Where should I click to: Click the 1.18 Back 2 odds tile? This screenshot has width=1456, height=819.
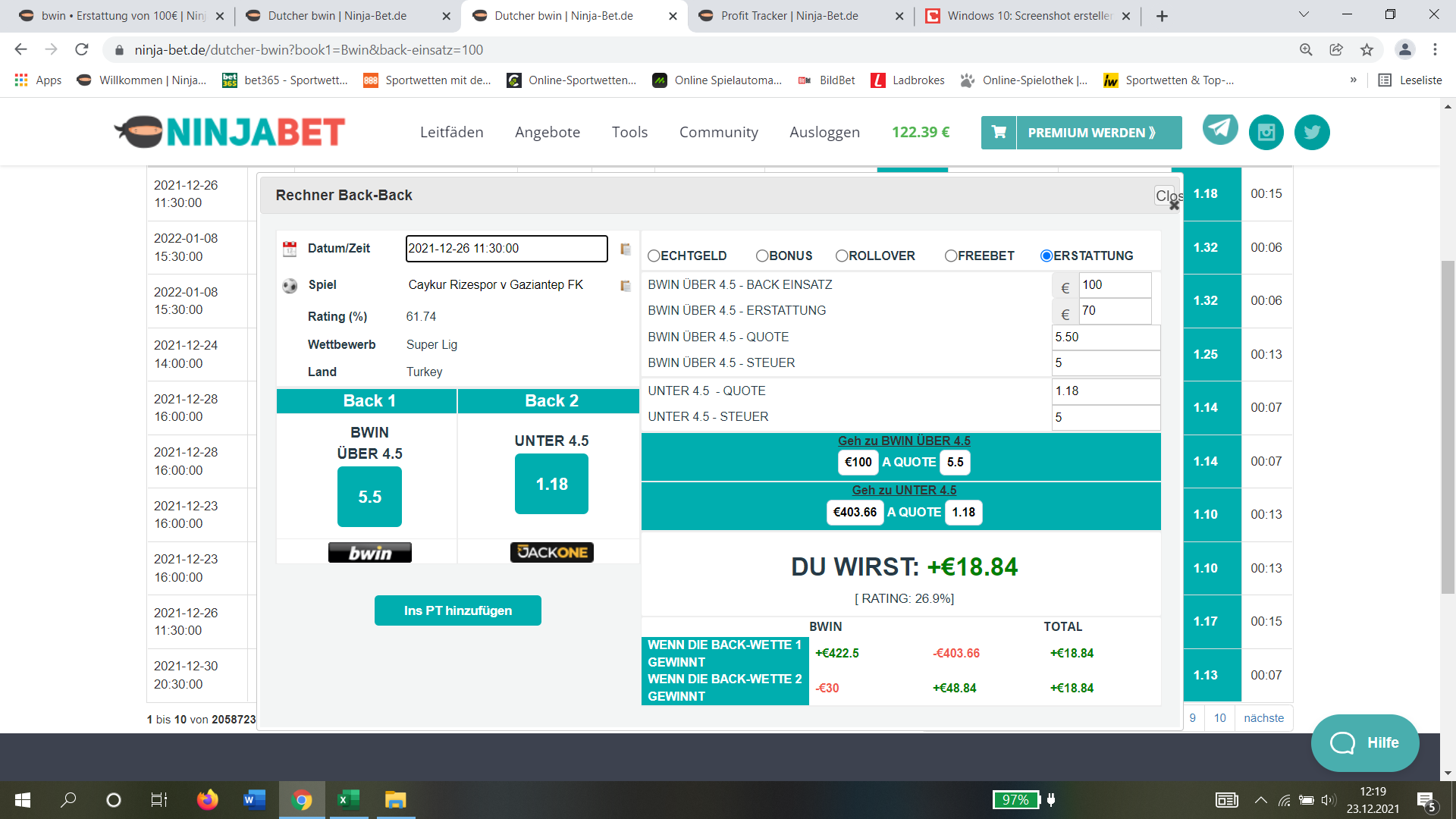(552, 484)
